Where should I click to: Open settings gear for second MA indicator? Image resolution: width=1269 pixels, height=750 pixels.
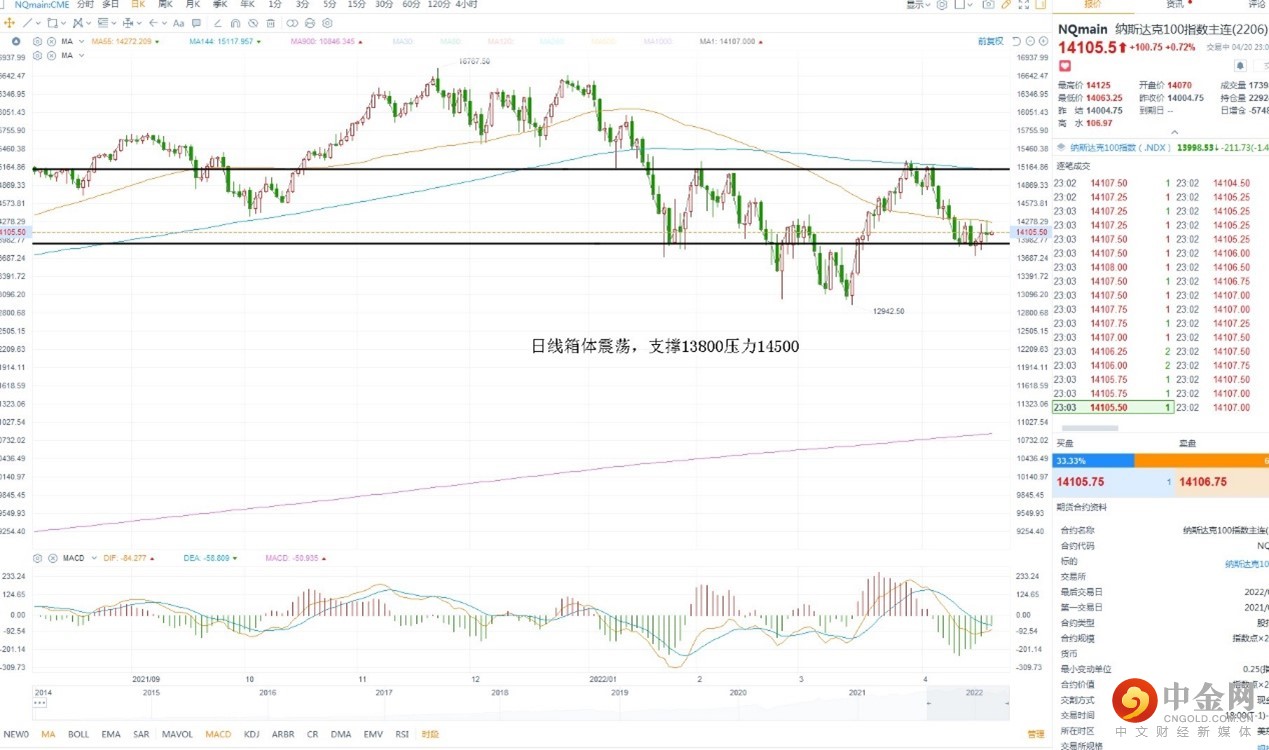38,55
